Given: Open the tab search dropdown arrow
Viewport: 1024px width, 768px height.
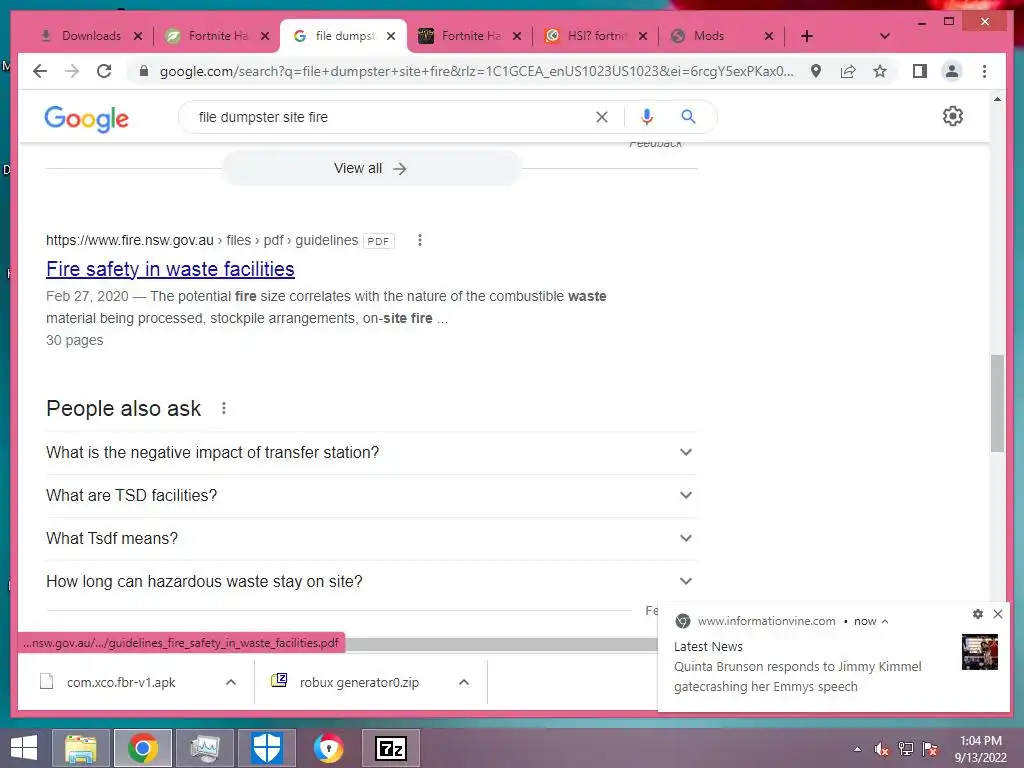Looking at the screenshot, I should coord(885,36).
